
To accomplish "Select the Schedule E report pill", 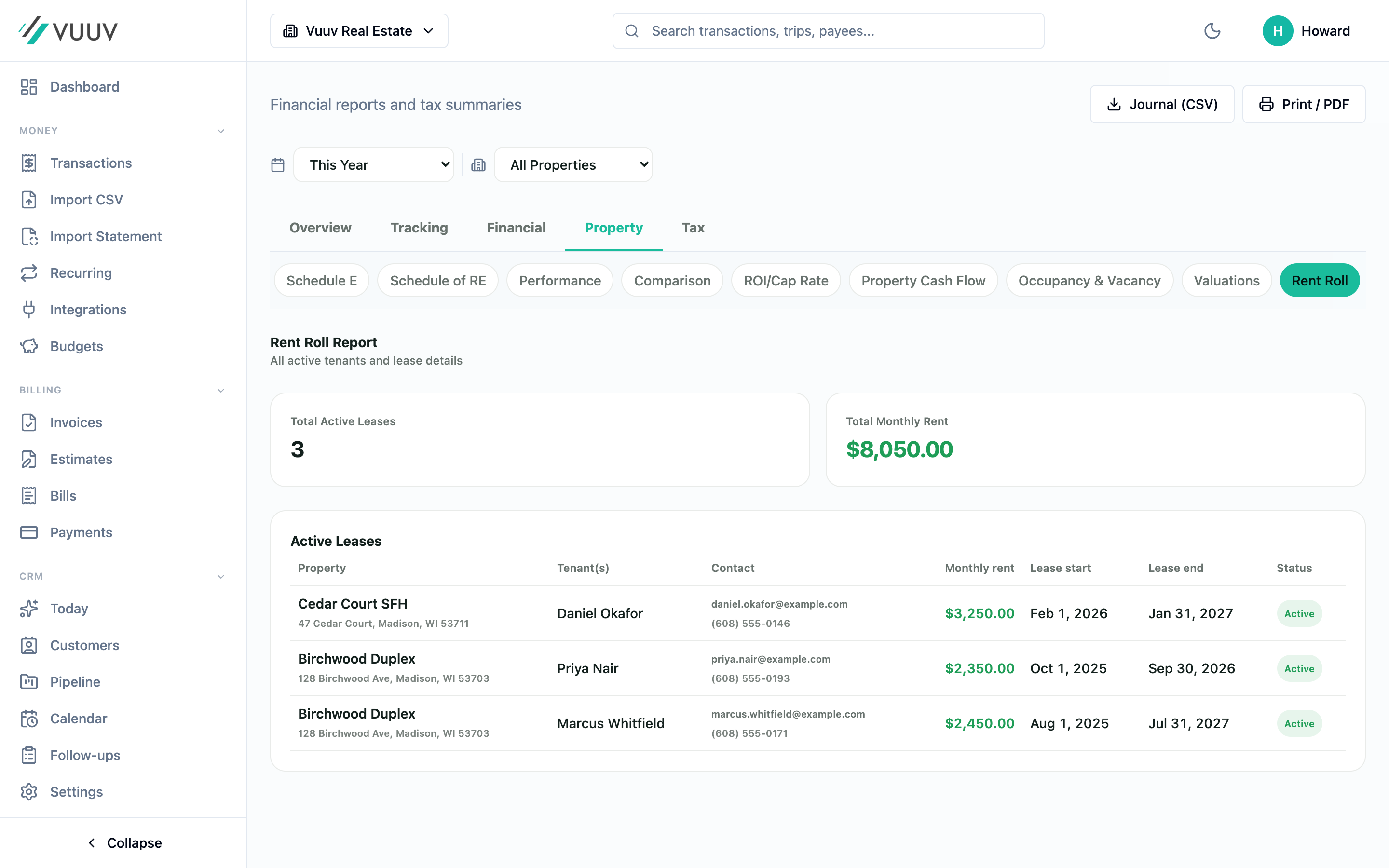I will point(321,280).
